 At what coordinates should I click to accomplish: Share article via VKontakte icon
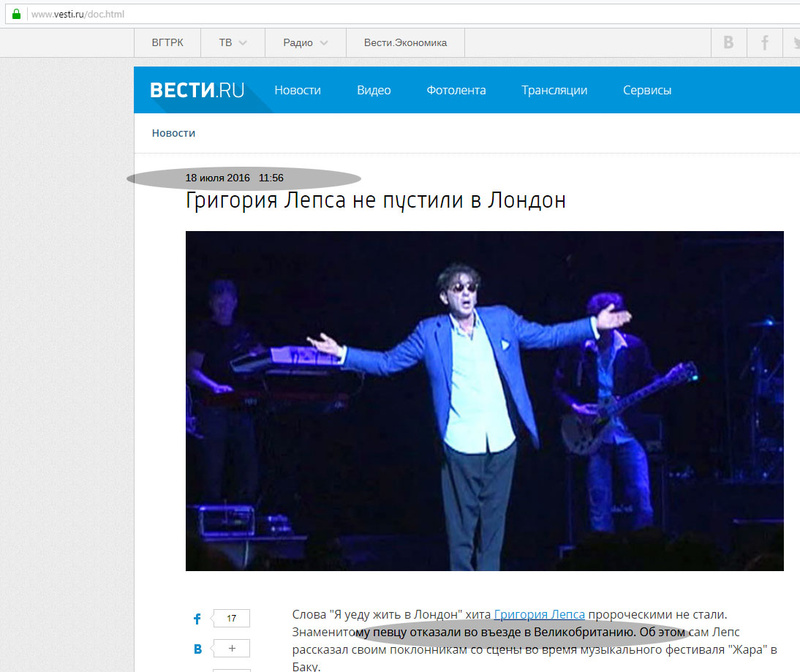click(x=197, y=649)
